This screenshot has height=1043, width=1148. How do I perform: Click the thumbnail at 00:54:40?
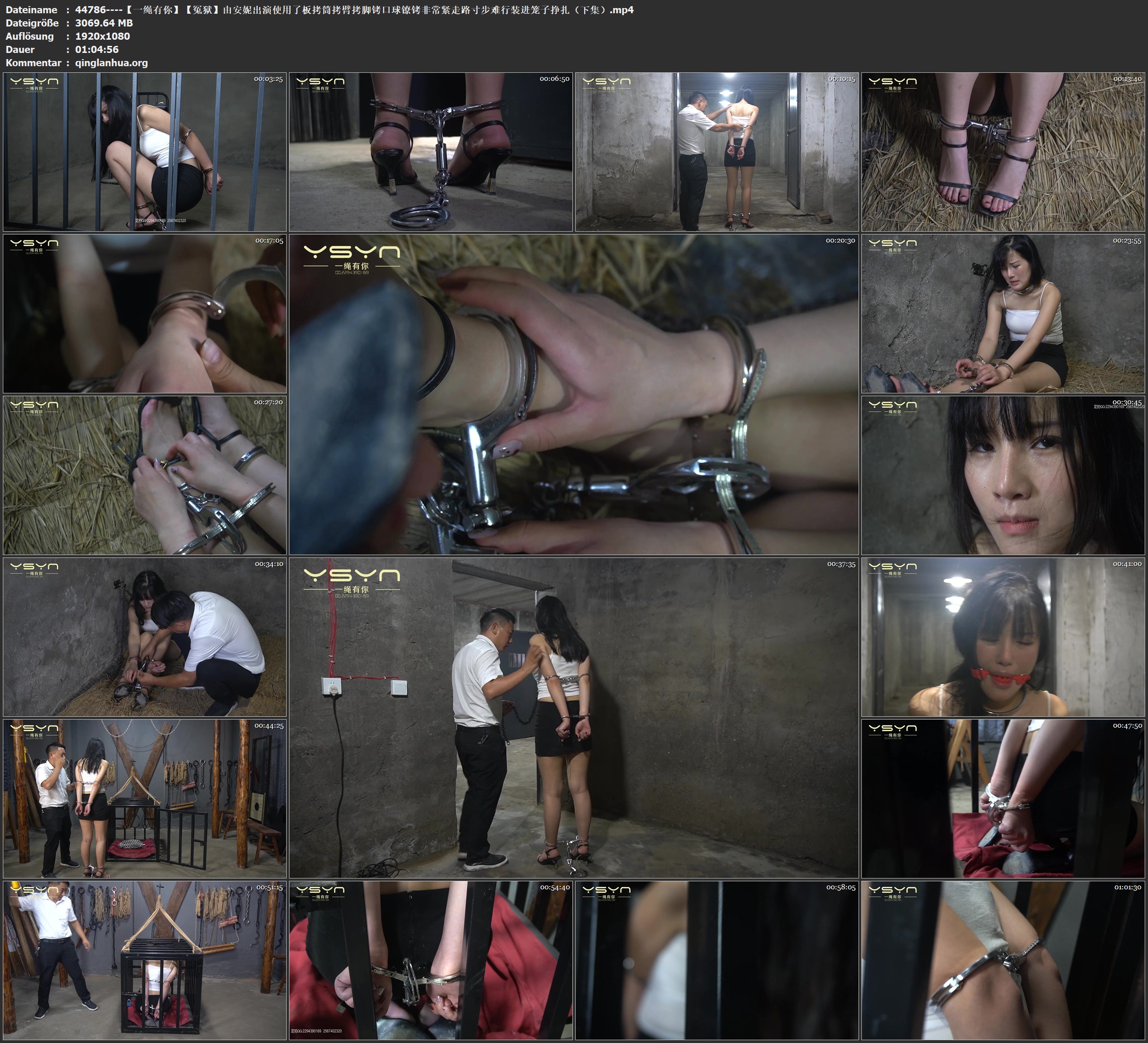tap(430, 960)
